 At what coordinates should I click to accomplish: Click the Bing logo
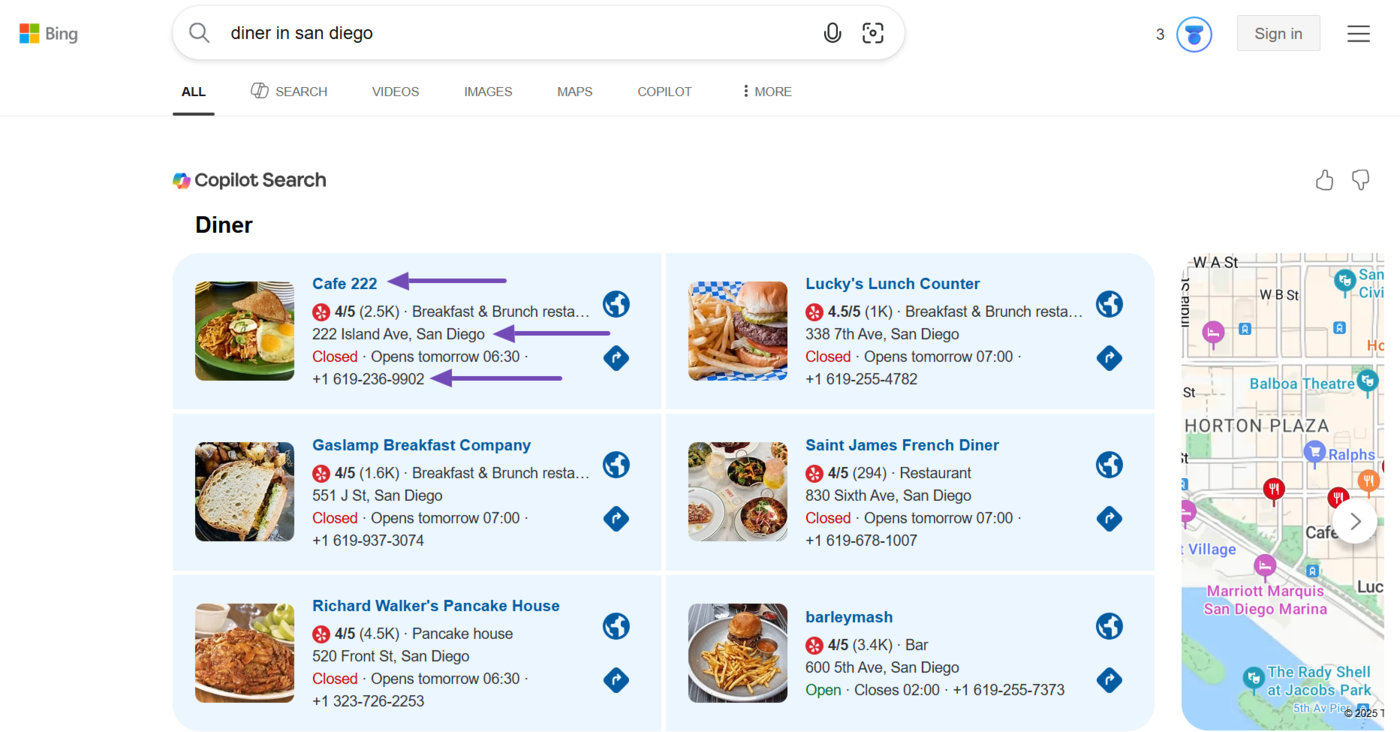(47, 32)
